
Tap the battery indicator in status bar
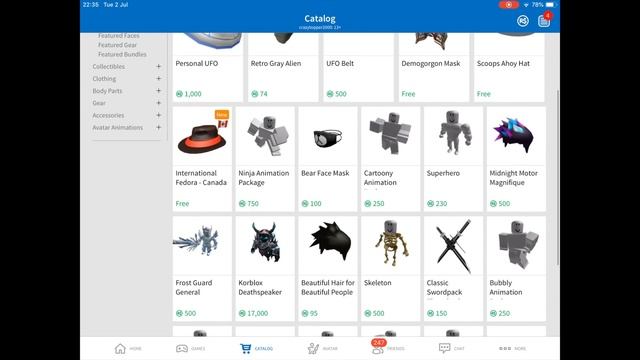tap(551, 5)
